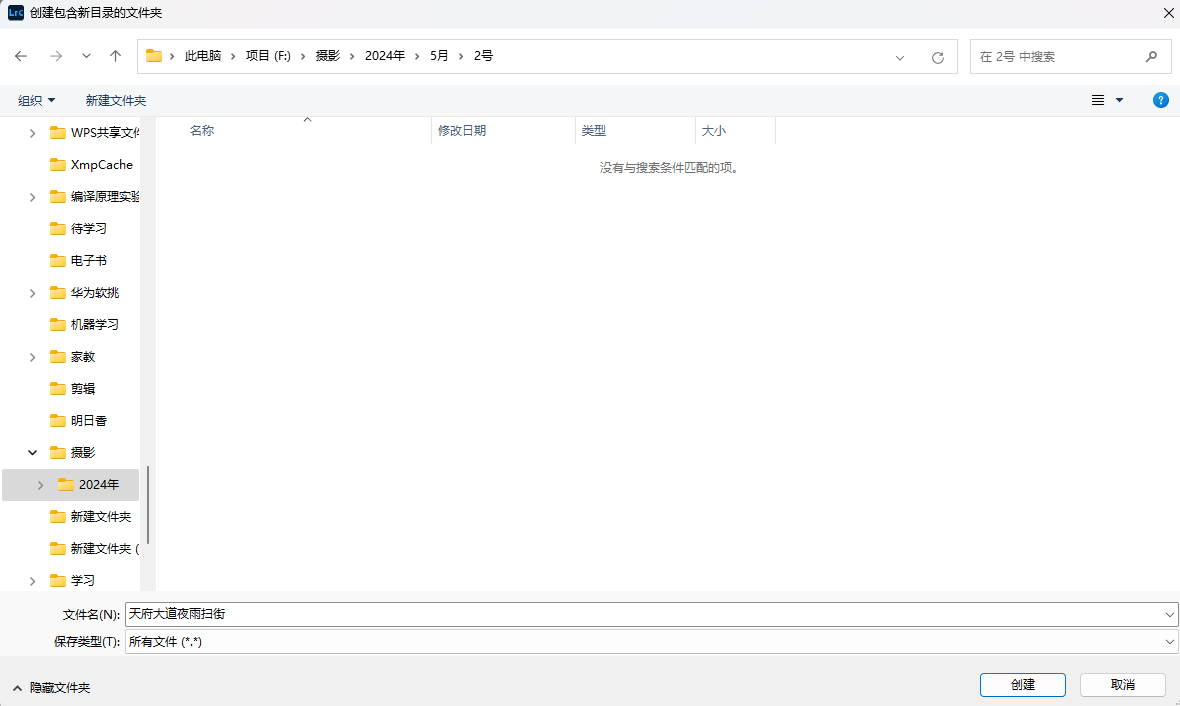Click the 创建 button
The width and height of the screenshot is (1180, 706).
coord(1022,685)
